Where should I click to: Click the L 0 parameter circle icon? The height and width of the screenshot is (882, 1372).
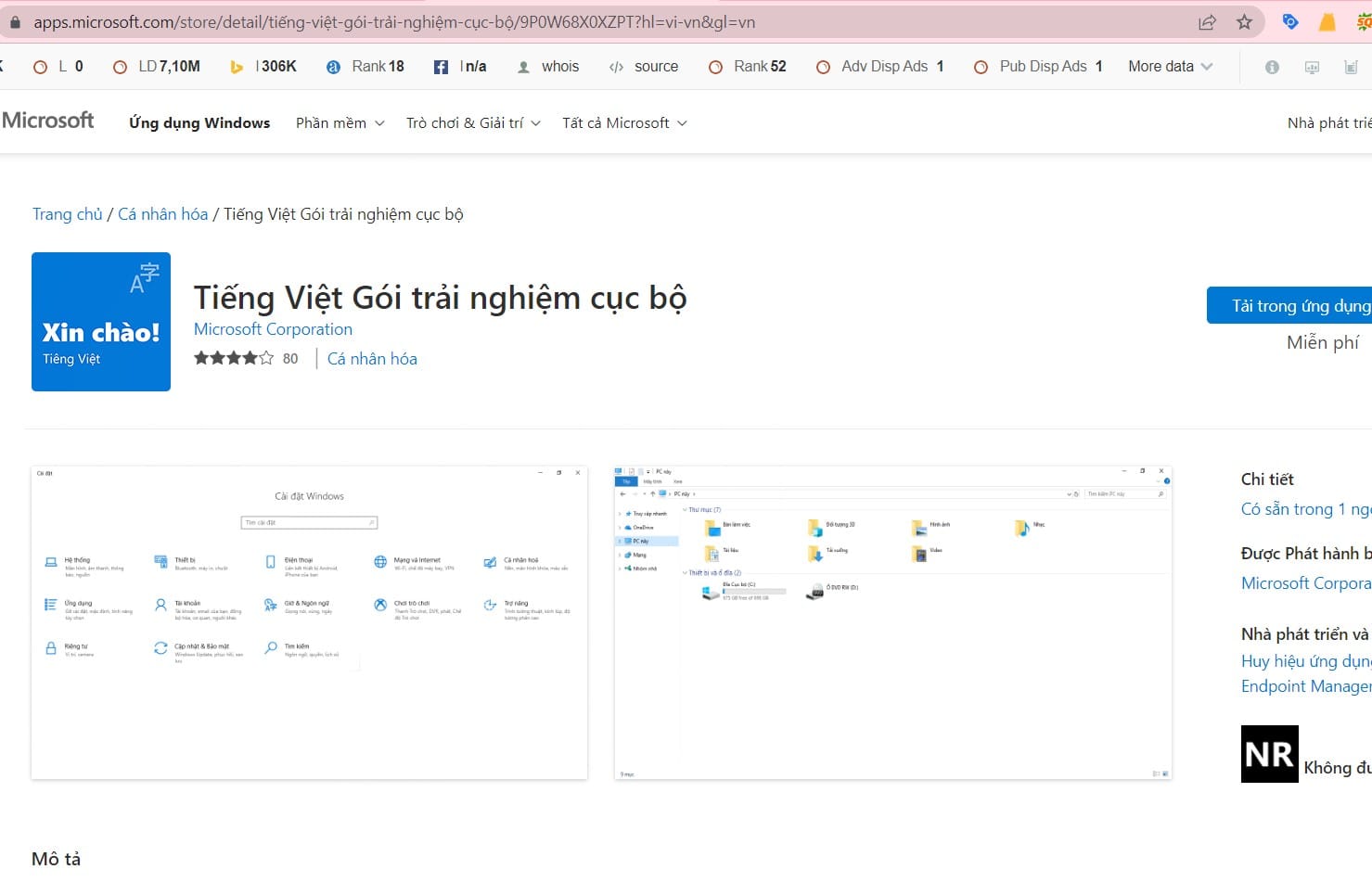(x=40, y=67)
